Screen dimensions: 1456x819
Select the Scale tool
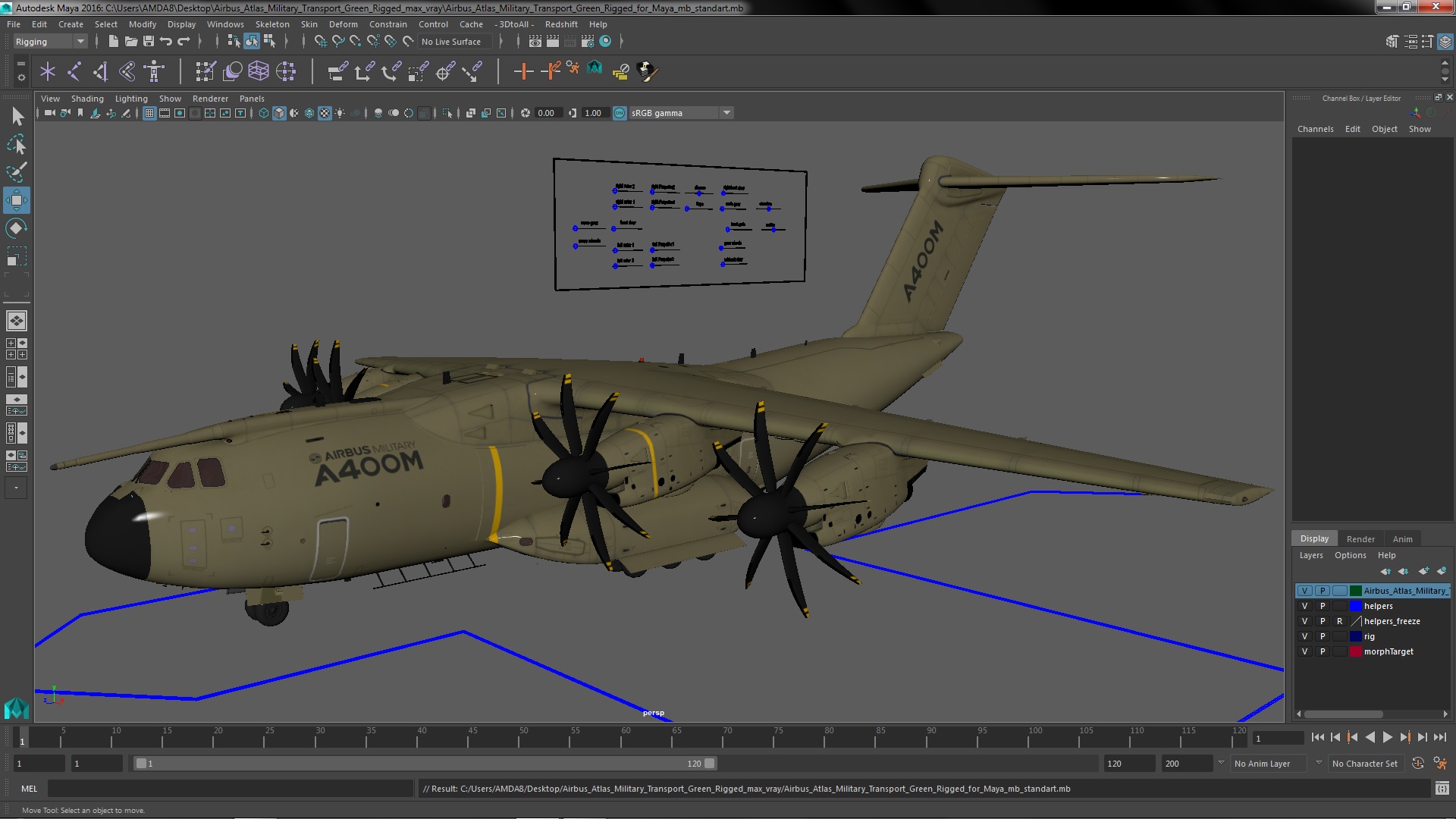[16, 256]
